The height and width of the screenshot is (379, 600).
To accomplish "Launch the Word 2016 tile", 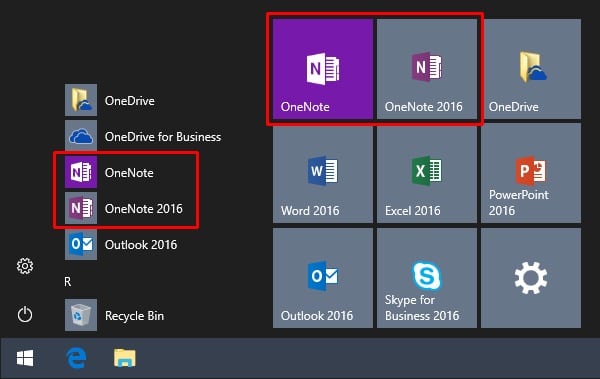I will point(323,174).
